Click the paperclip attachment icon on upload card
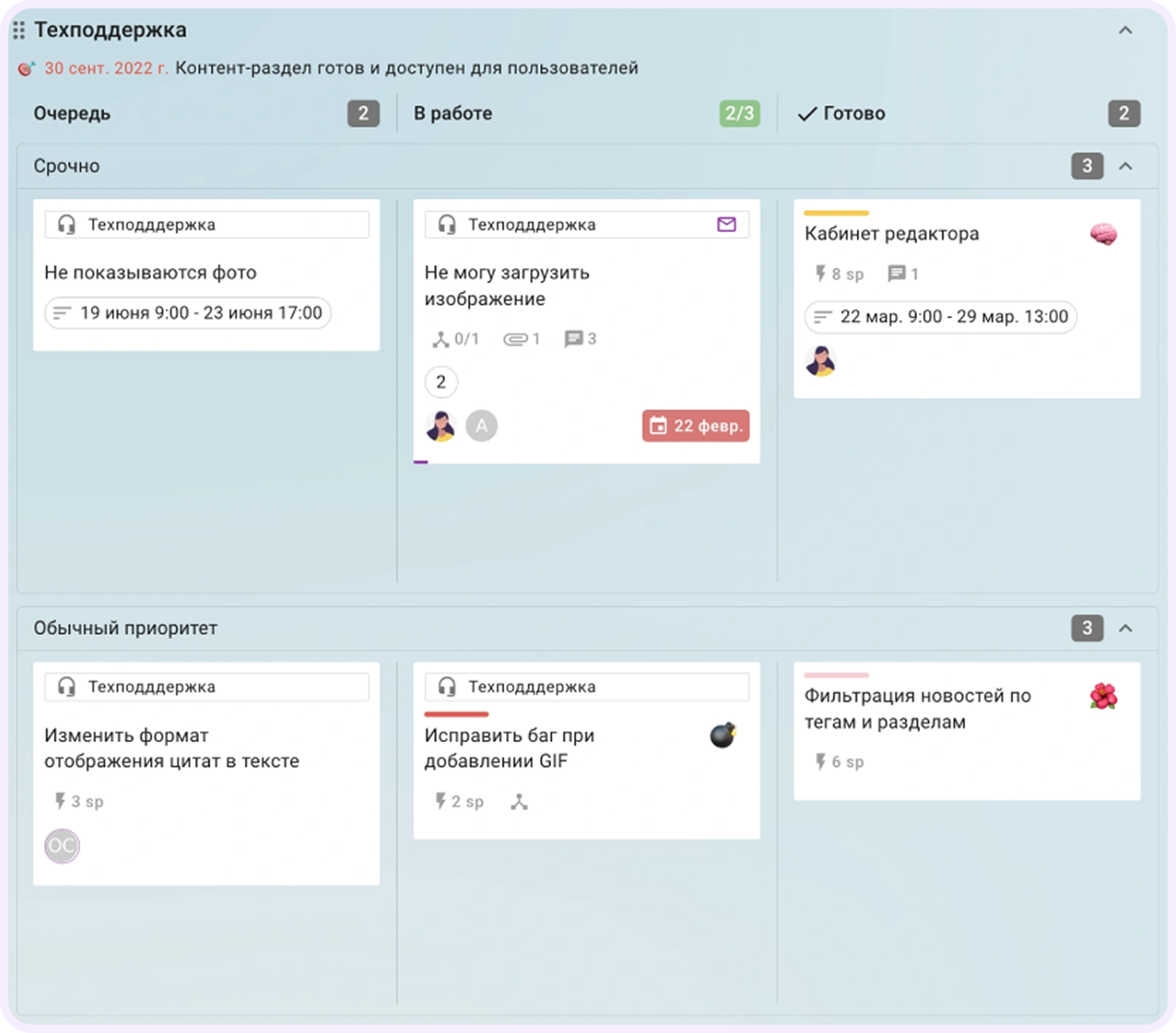Image resolution: width=1176 pixels, height=1033 pixels. (x=515, y=338)
